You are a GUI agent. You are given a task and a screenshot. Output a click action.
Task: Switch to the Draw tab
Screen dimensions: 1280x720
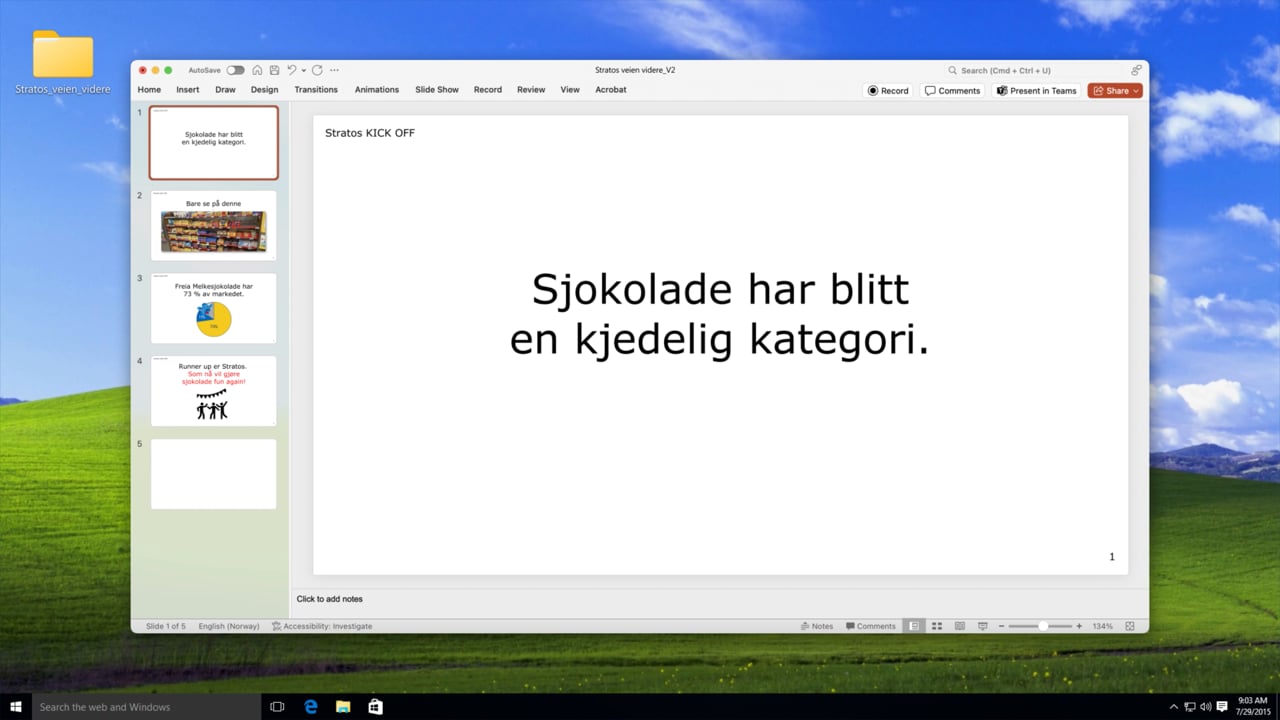pos(225,90)
